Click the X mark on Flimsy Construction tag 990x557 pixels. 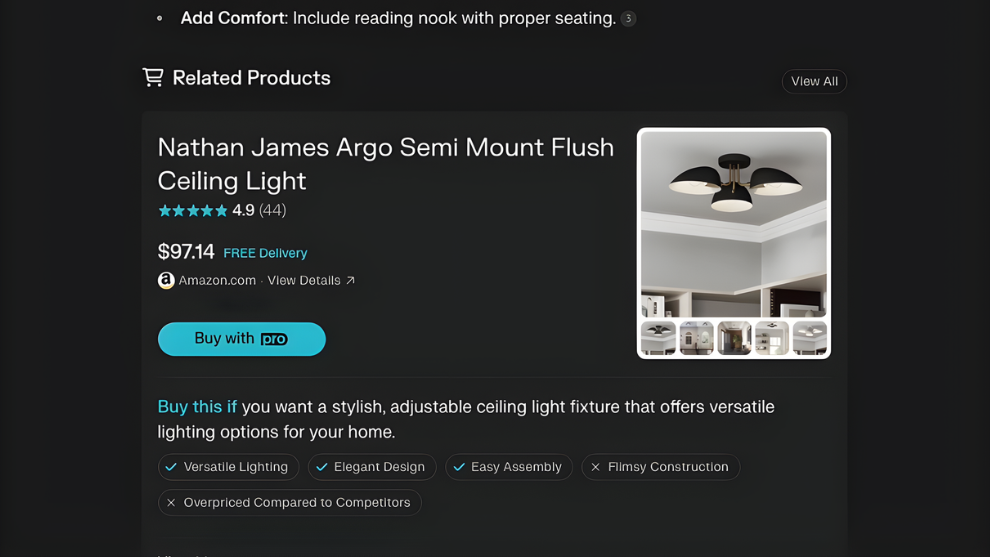click(x=595, y=467)
